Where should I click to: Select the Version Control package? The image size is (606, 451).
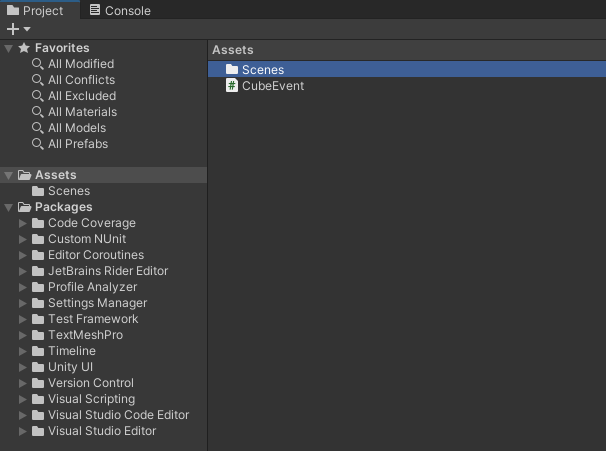click(x=90, y=383)
